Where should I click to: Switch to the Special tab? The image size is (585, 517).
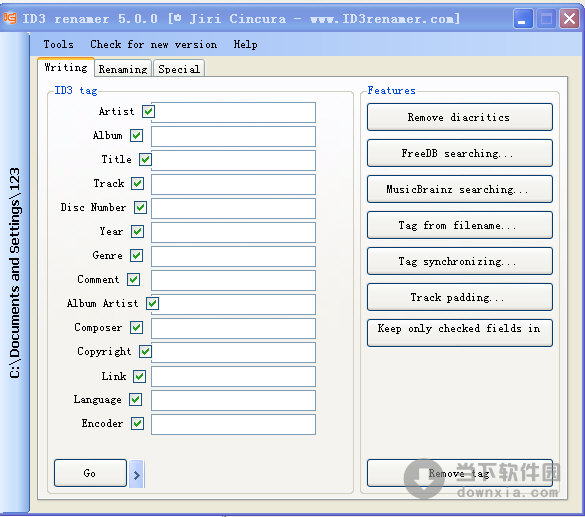pos(179,69)
